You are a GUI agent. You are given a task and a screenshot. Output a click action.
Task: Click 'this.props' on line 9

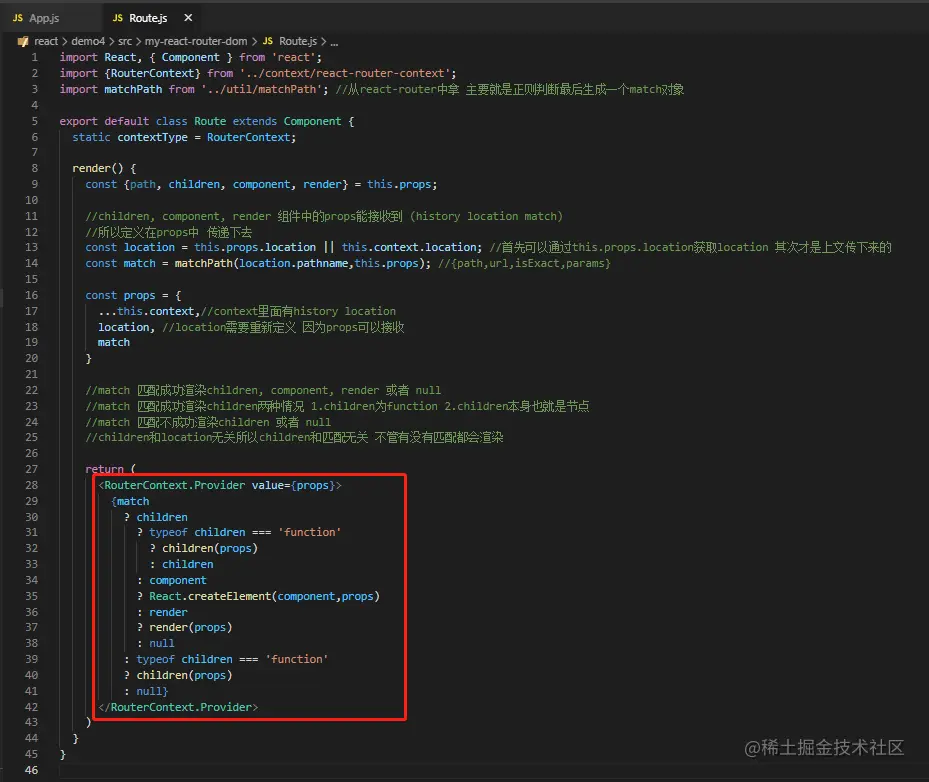pos(399,184)
